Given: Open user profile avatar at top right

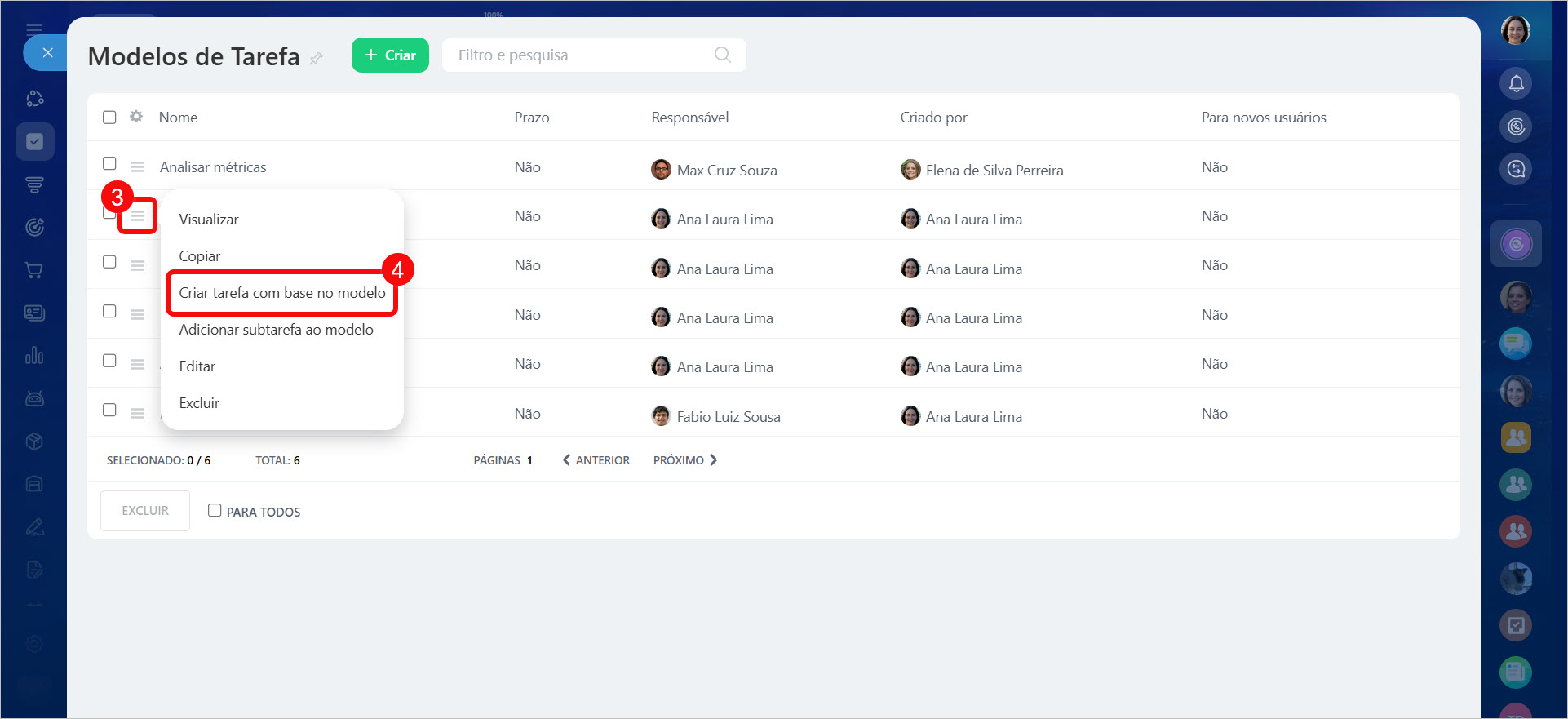Looking at the screenshot, I should [1515, 30].
